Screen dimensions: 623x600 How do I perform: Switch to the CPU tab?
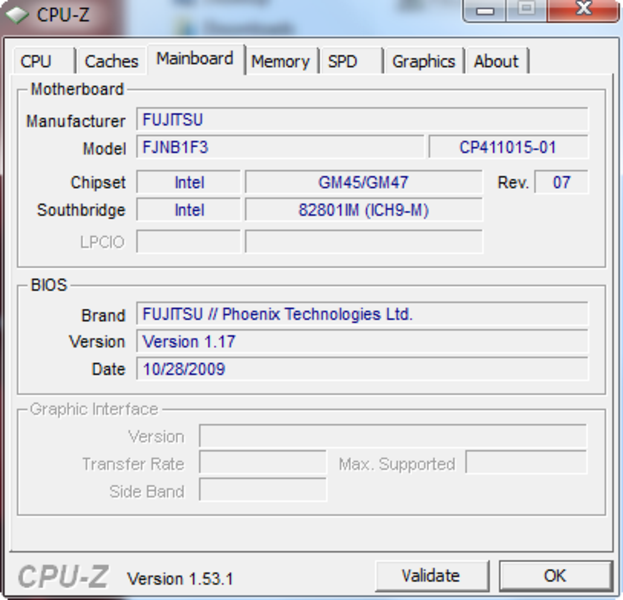tap(44, 62)
